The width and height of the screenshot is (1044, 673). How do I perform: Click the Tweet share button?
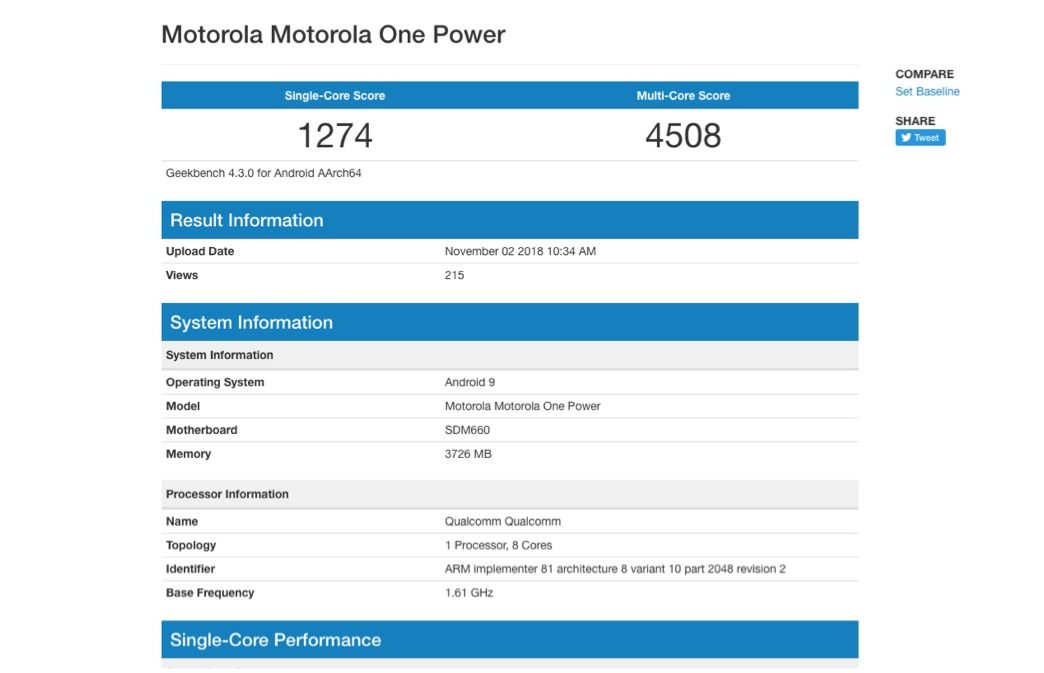920,138
